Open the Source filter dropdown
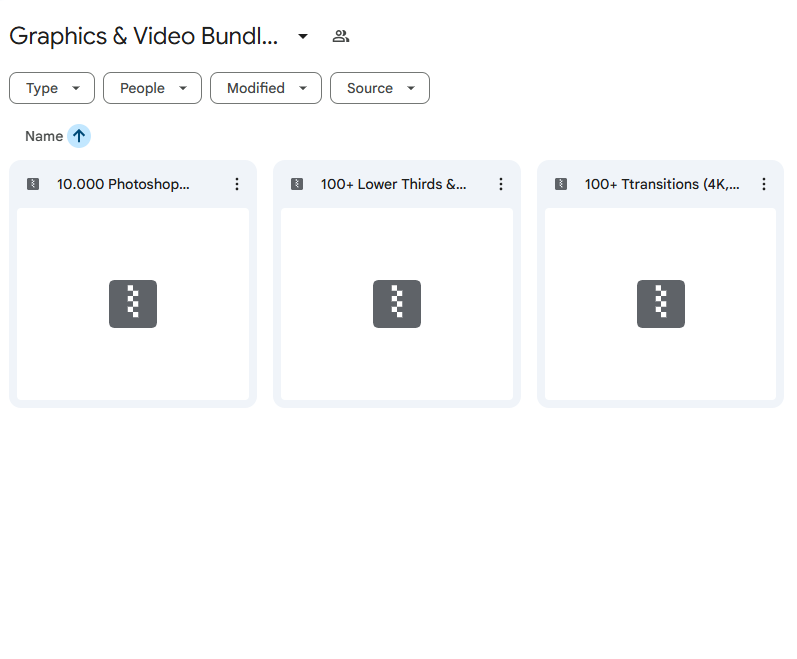This screenshot has width=797, height=659. (x=380, y=88)
